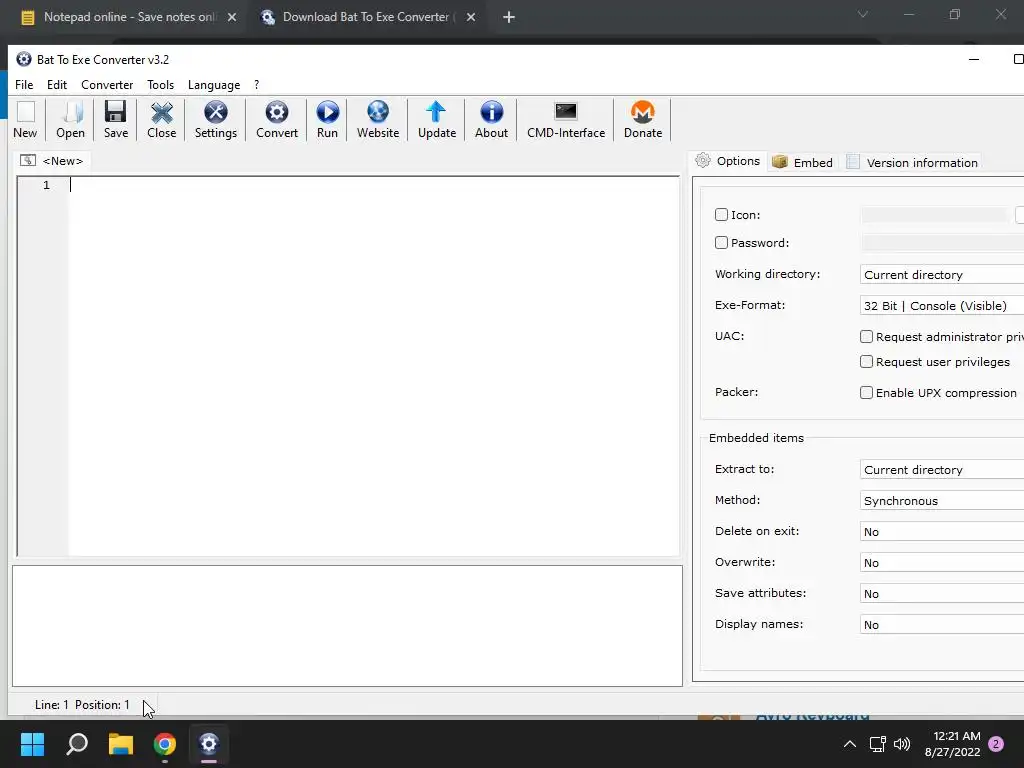1024x768 pixels.
Task: Open the Method Synchronous dropdown
Action: [942, 501]
